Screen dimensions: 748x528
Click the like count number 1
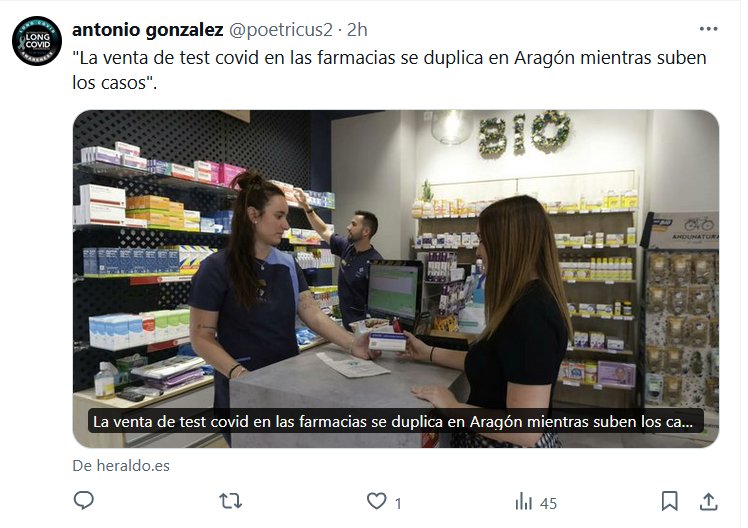point(398,503)
